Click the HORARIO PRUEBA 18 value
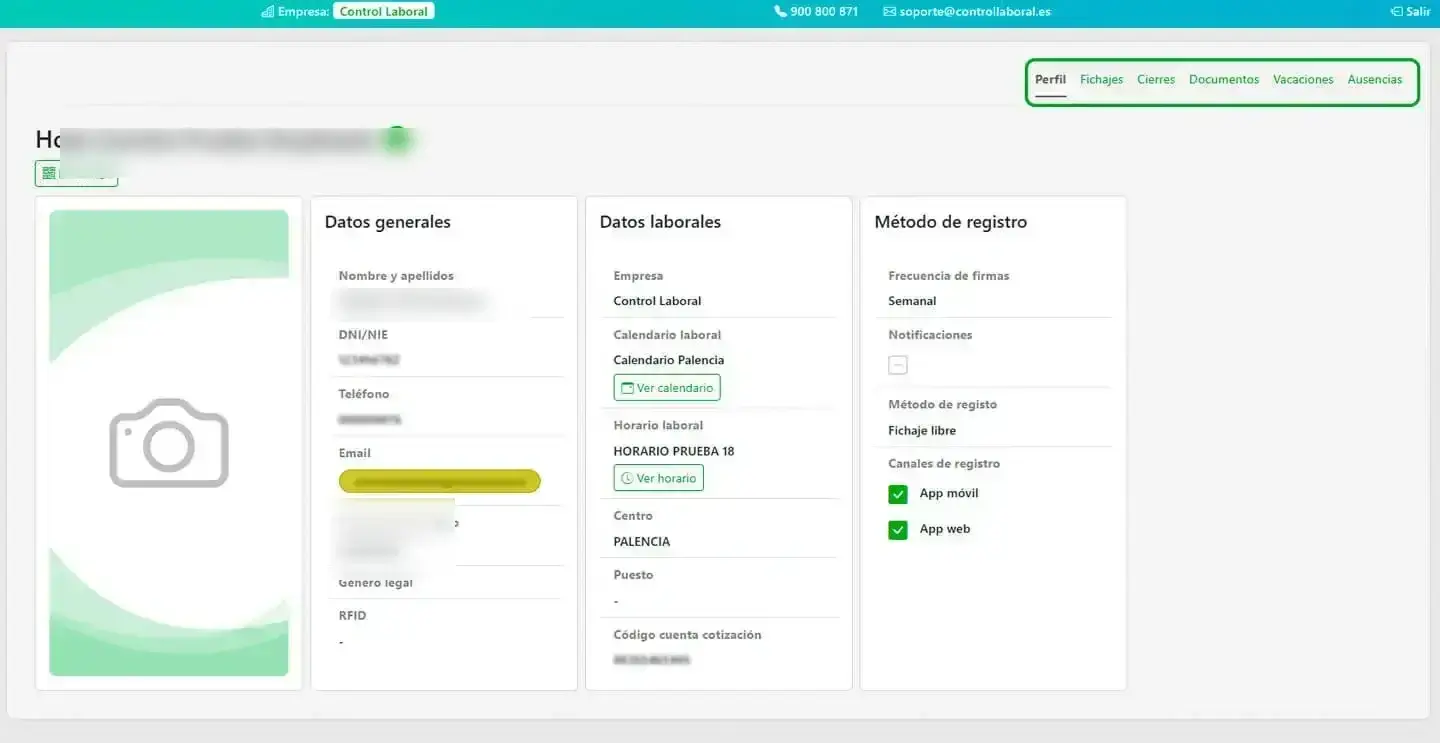The height and width of the screenshot is (743, 1440). (674, 451)
